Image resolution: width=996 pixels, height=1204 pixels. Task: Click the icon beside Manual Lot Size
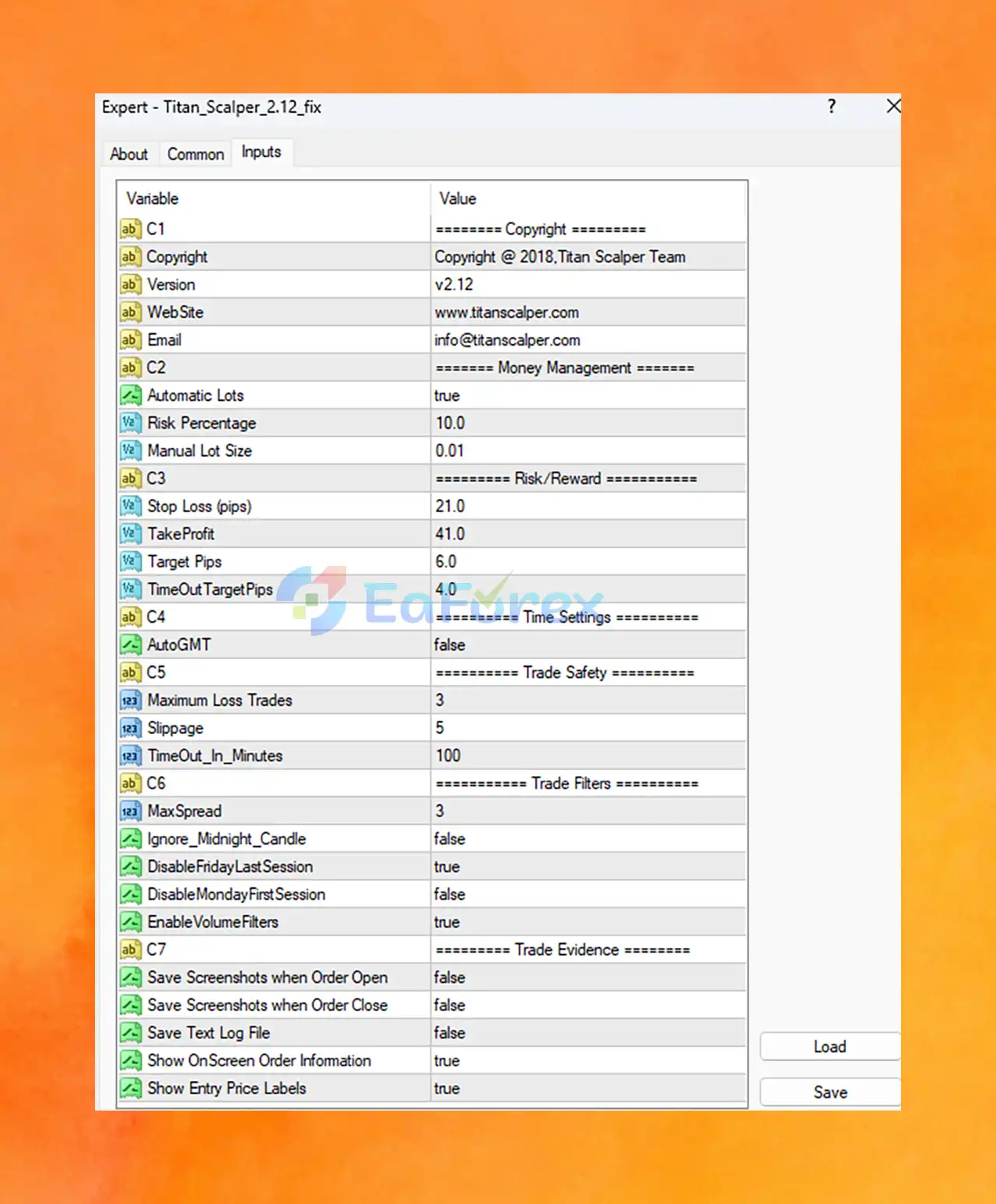pyautogui.click(x=131, y=451)
